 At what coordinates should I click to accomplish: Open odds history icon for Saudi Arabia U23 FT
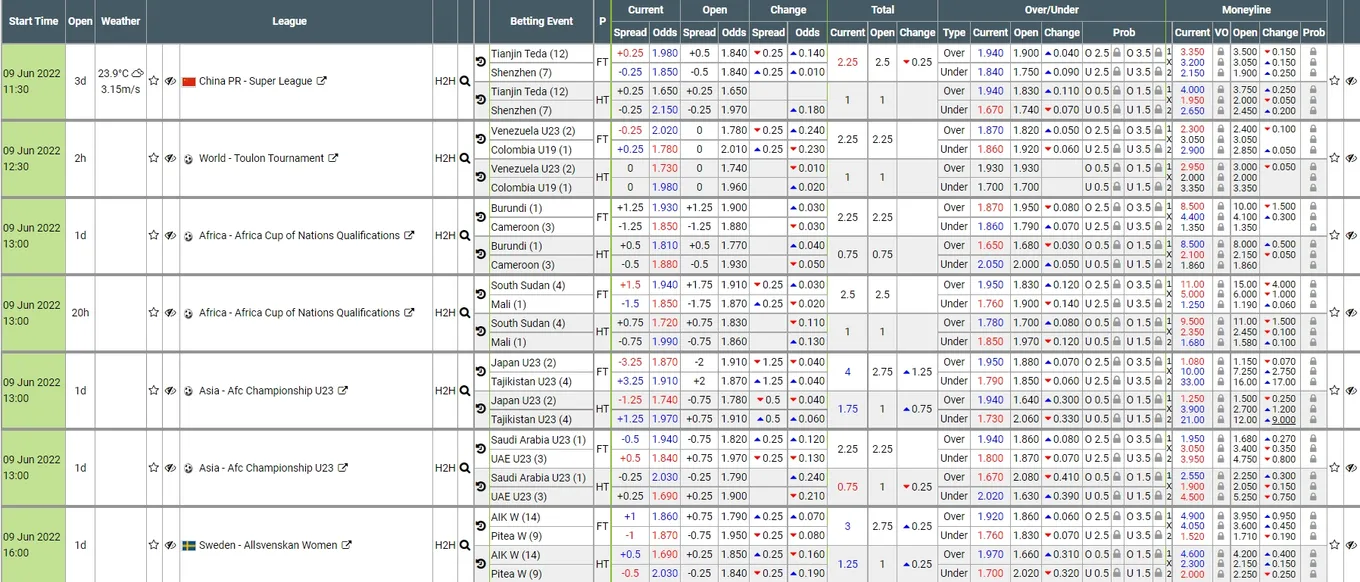click(481, 449)
